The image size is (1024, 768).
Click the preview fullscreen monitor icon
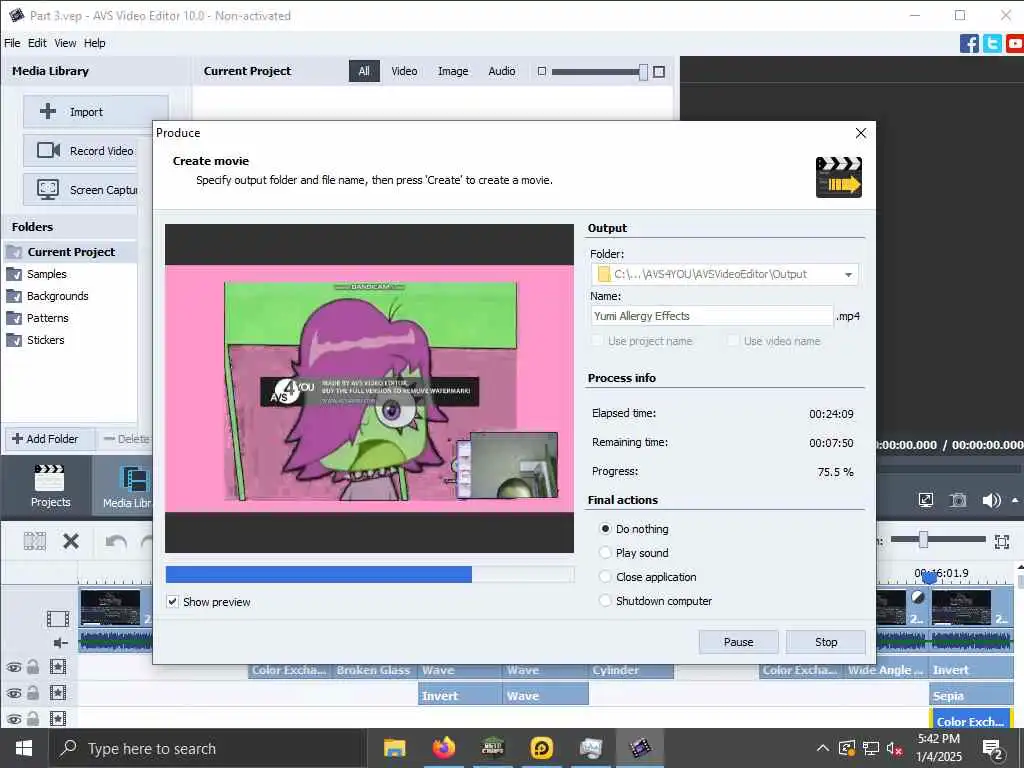coord(925,501)
